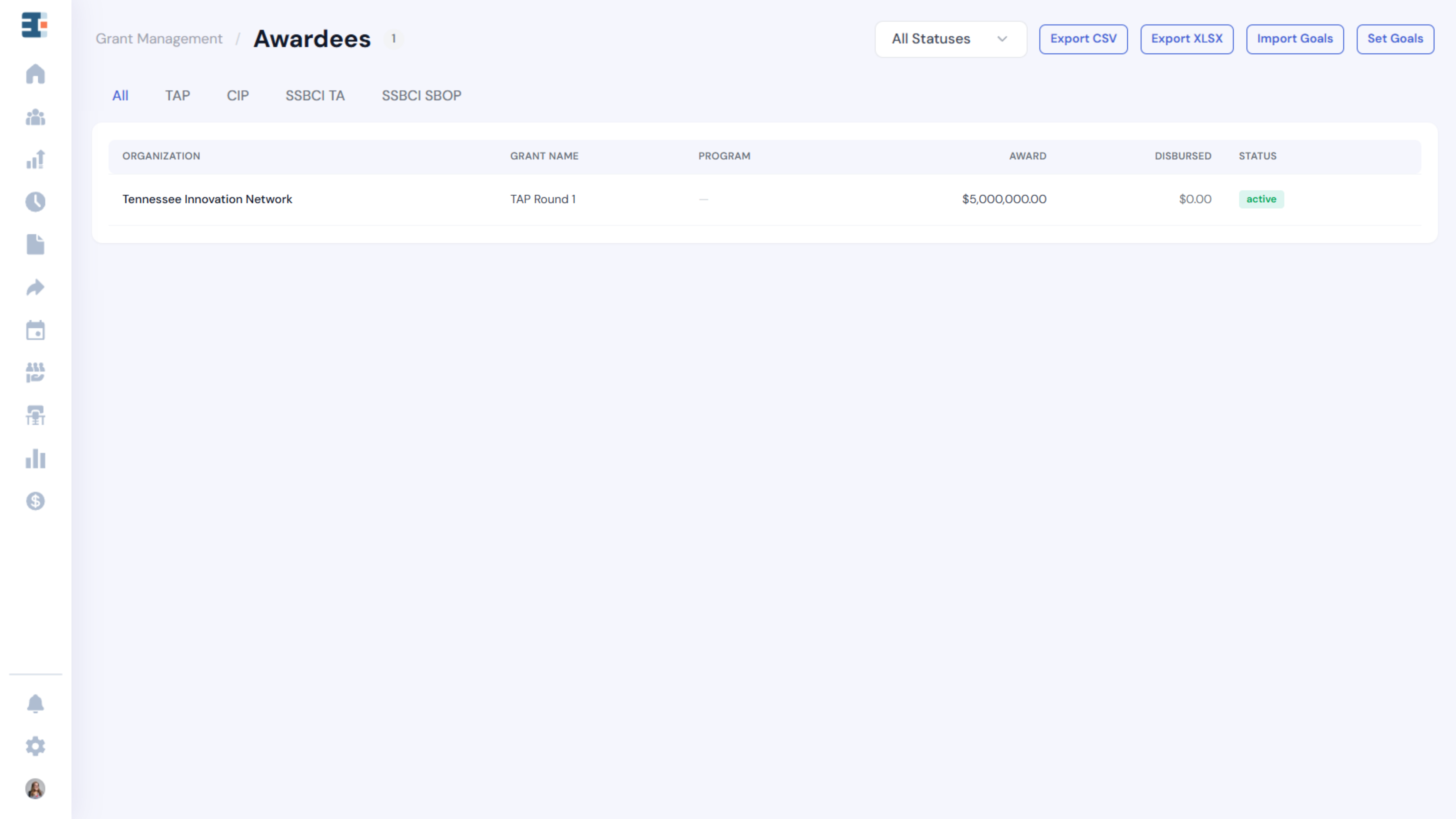Viewport: 1456px width, 819px height.
Task: Open the notifications bell icon
Action: point(35,704)
